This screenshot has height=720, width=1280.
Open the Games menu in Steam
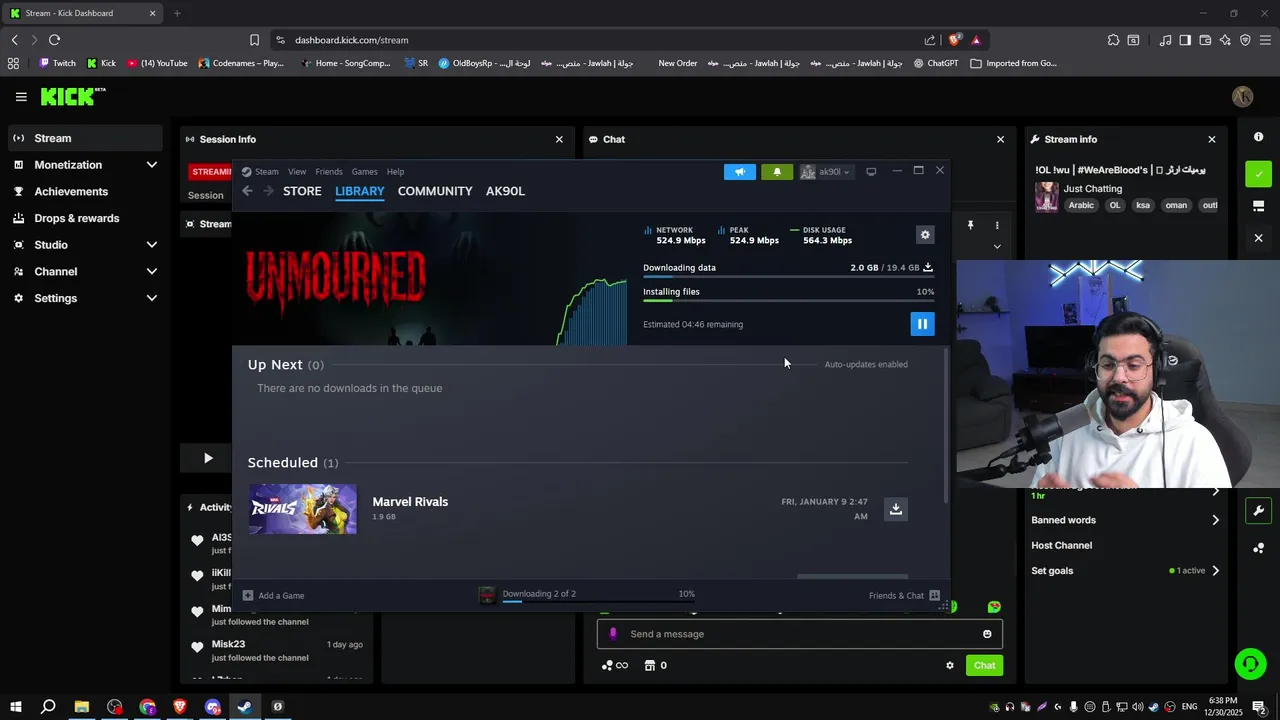[364, 172]
